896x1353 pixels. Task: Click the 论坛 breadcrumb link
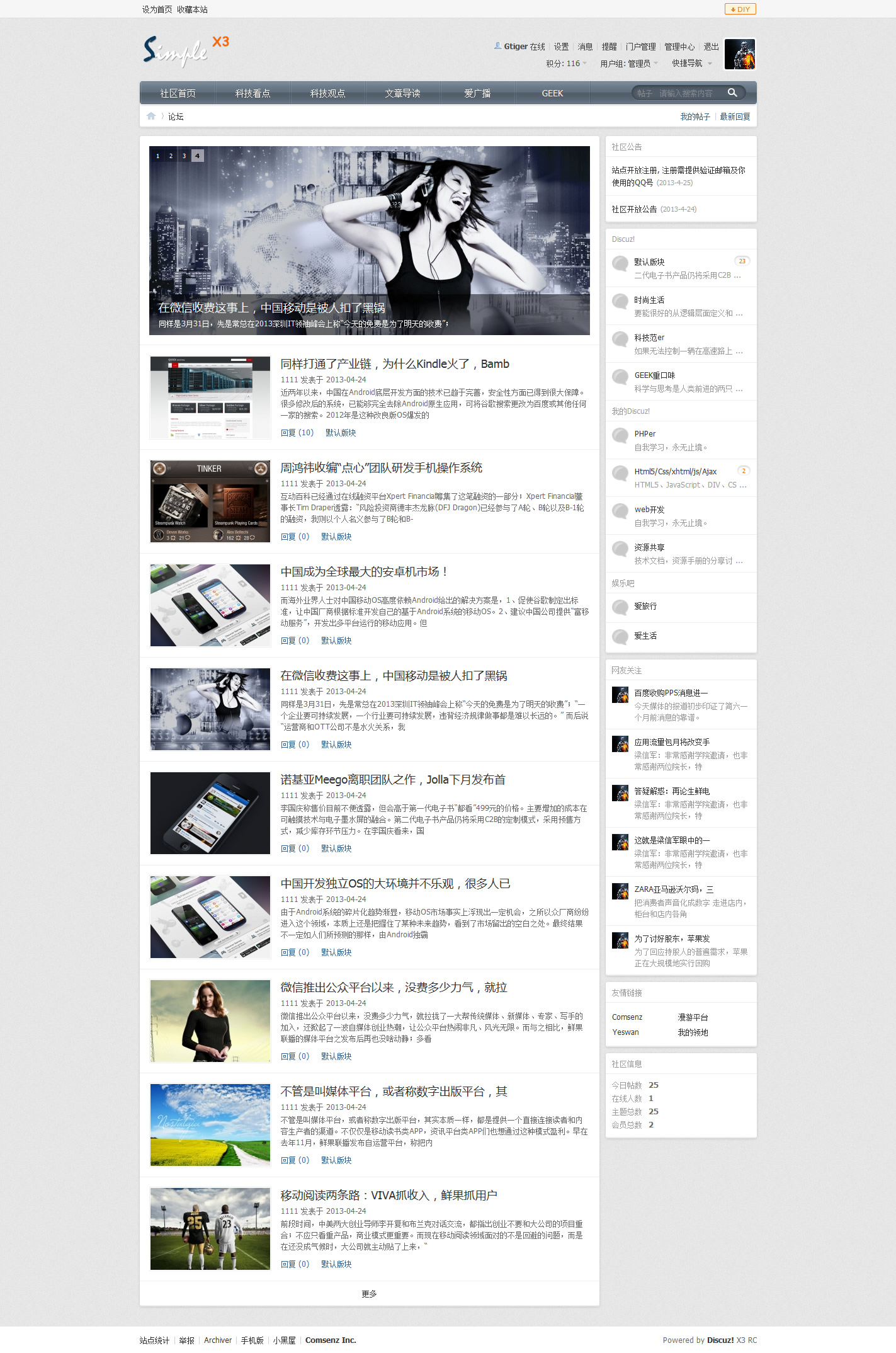(176, 117)
